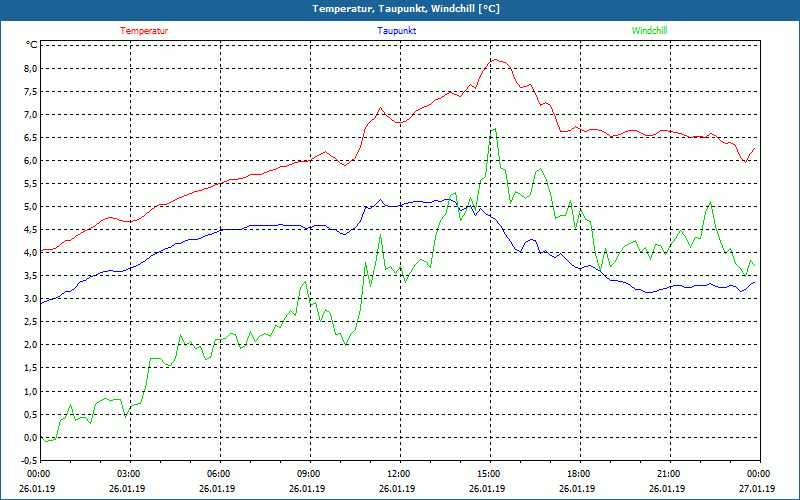Click the 0,5 y-axis value
The width and height of the screenshot is (800, 500).
point(32,414)
